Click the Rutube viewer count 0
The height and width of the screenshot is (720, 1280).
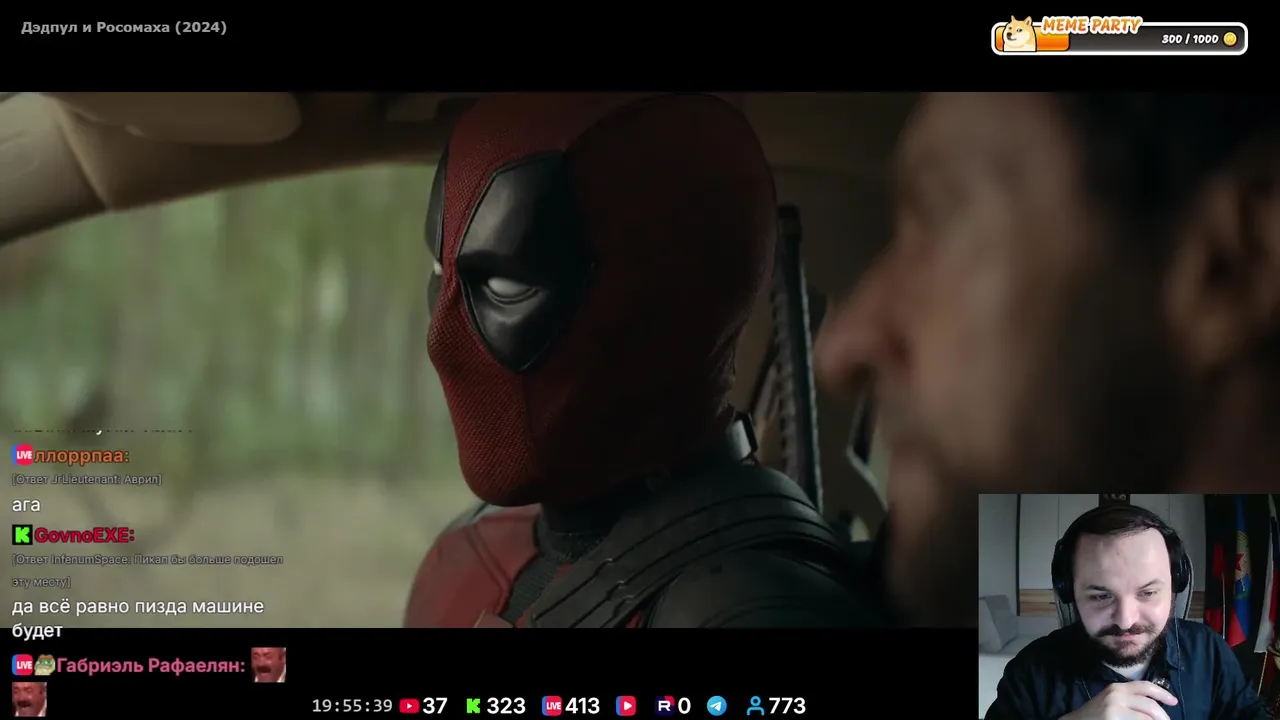point(684,706)
